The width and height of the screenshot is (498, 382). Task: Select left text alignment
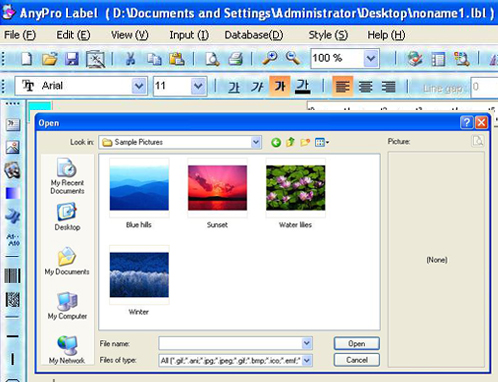pos(343,87)
